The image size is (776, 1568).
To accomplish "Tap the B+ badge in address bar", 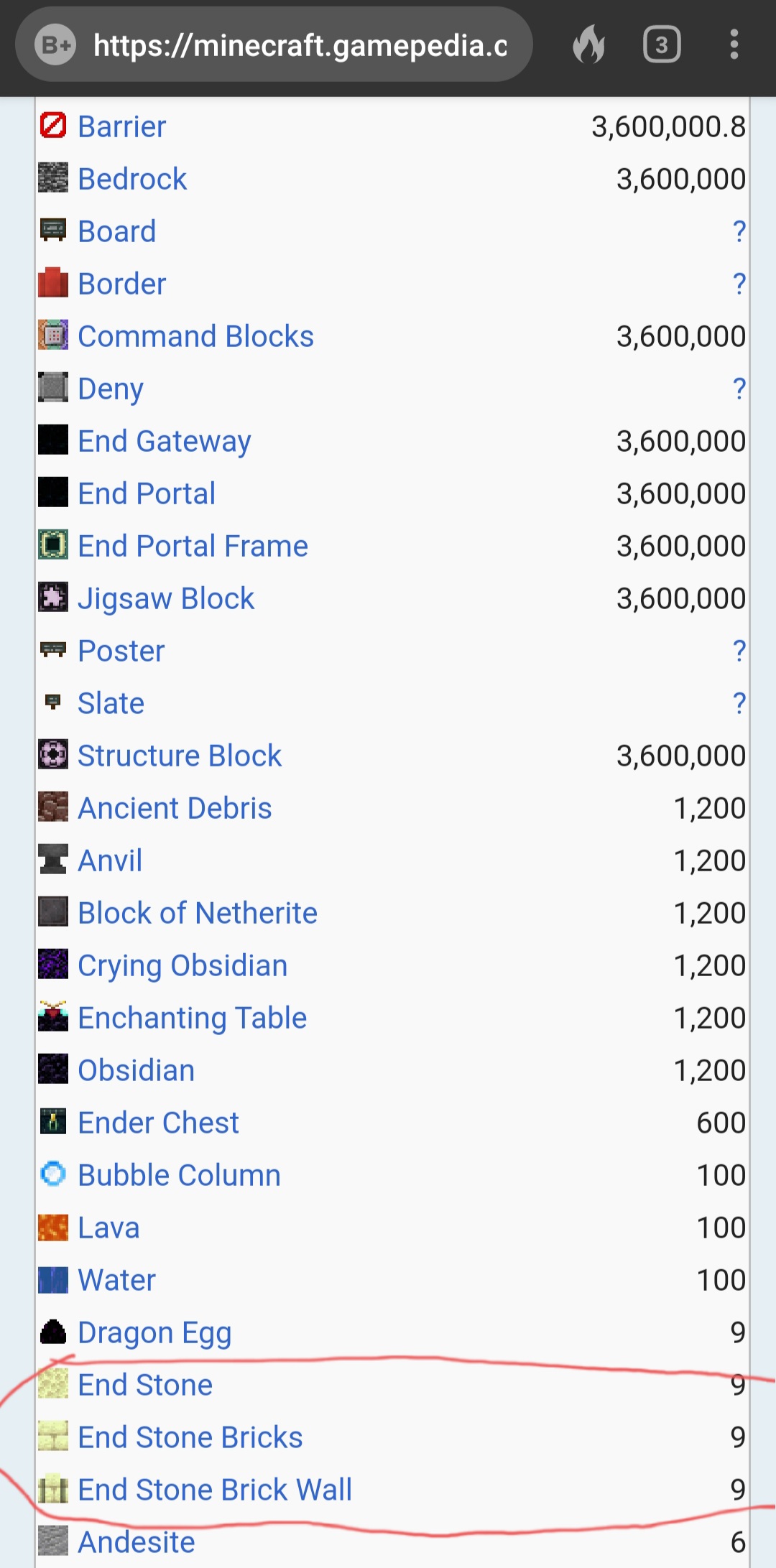I will (x=56, y=46).
